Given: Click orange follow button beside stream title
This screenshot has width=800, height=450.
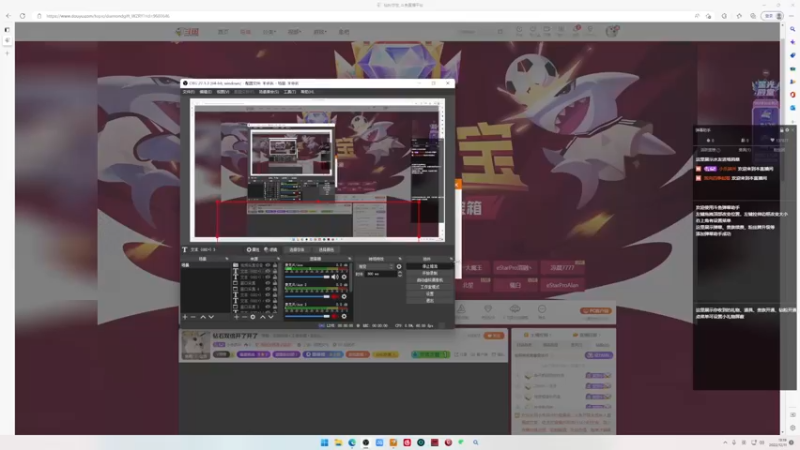Looking at the screenshot, I should 494,335.
